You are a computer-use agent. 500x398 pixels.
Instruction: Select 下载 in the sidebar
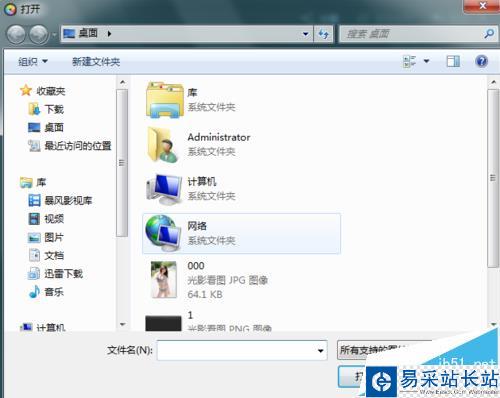[x=54, y=109]
